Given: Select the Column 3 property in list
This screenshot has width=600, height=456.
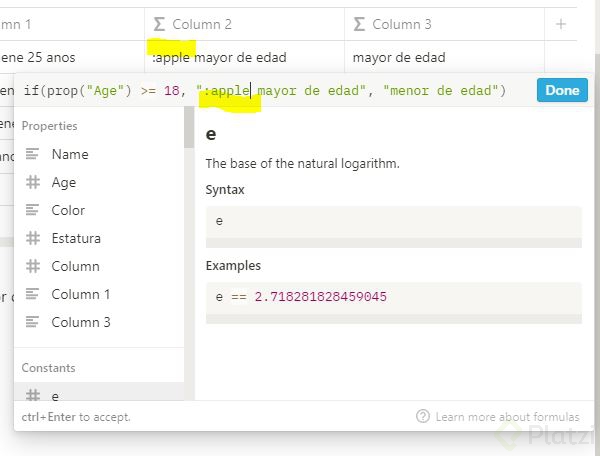Looking at the screenshot, I should 99,322.
